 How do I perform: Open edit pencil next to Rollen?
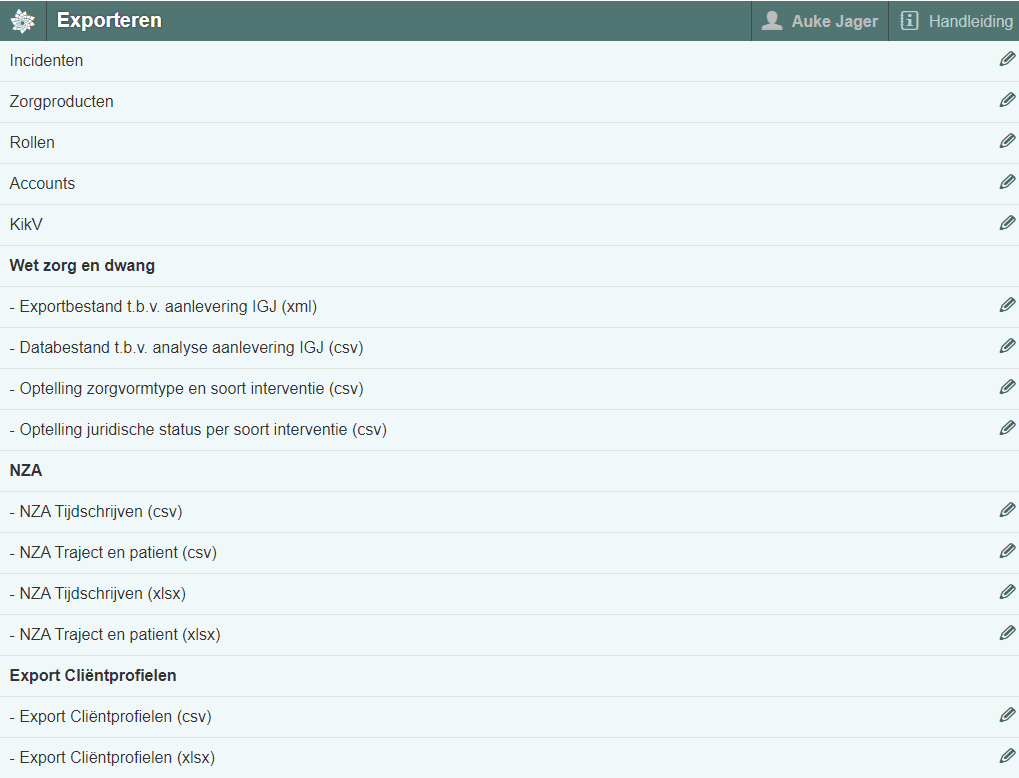1007,142
